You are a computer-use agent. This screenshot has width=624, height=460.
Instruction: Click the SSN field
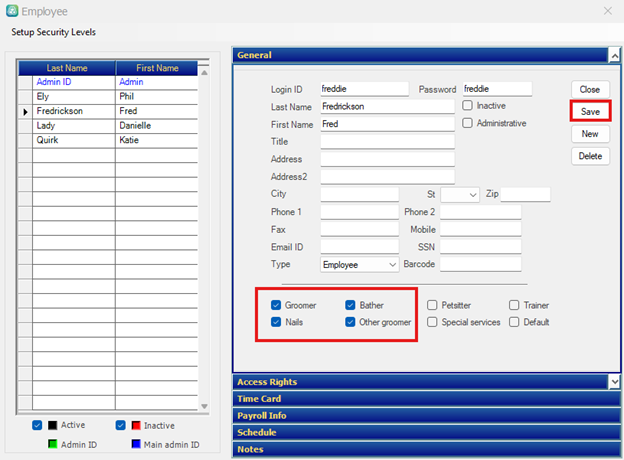coord(481,247)
